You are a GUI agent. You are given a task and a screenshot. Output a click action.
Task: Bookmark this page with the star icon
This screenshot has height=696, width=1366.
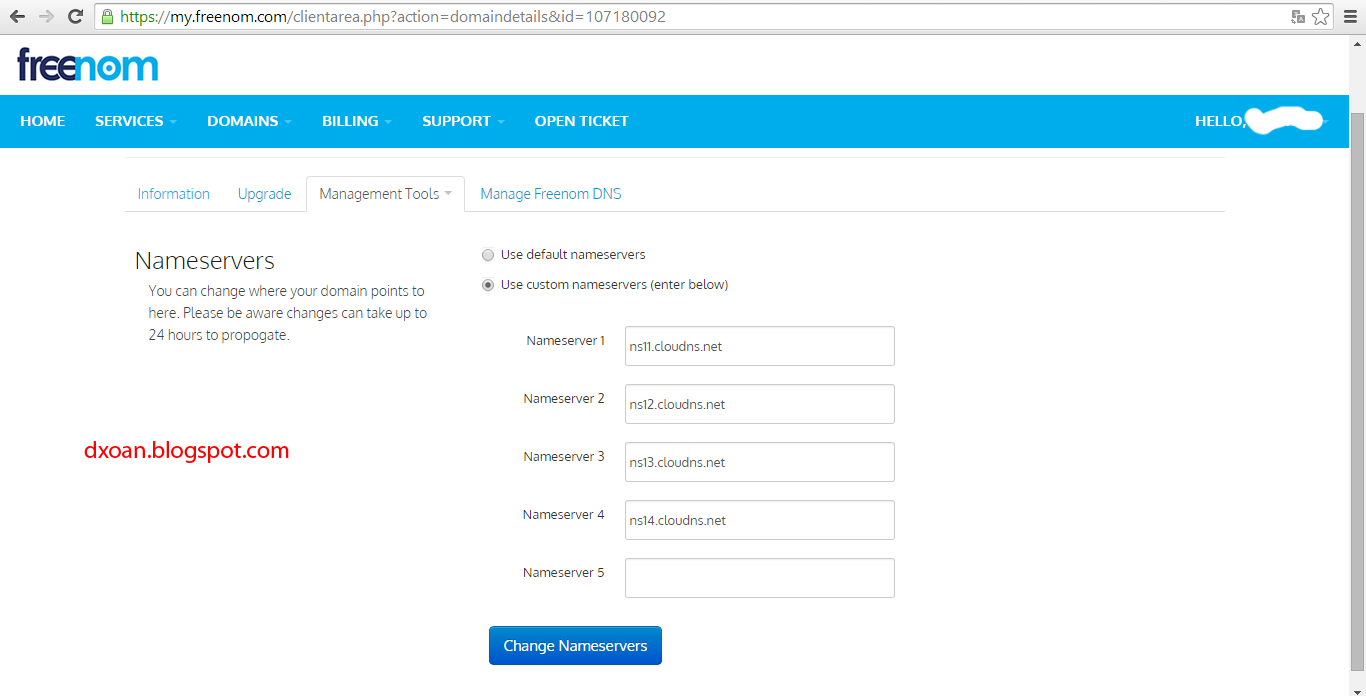pyautogui.click(x=1321, y=17)
